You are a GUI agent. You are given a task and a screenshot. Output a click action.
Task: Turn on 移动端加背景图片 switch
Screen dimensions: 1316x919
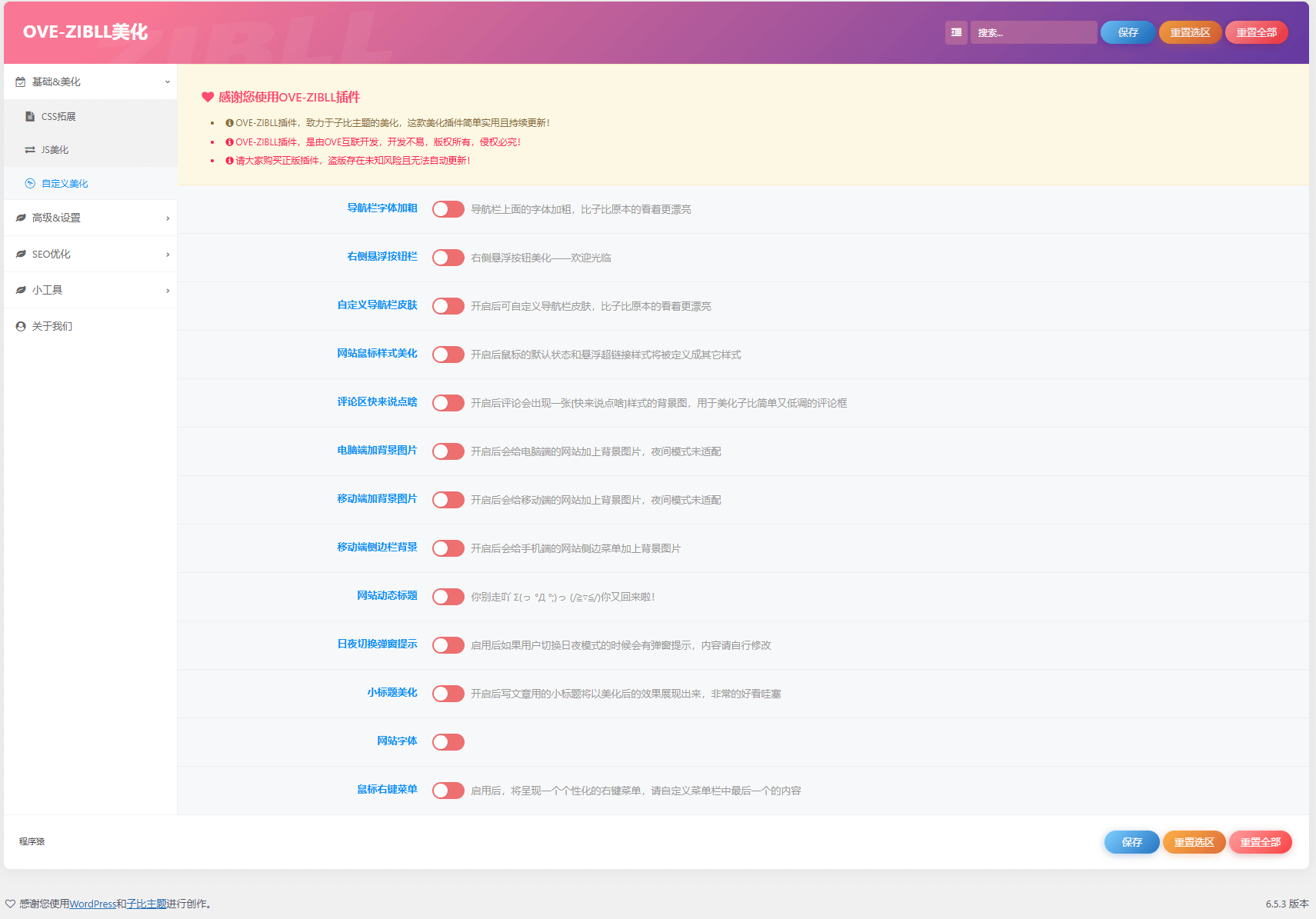[448, 500]
